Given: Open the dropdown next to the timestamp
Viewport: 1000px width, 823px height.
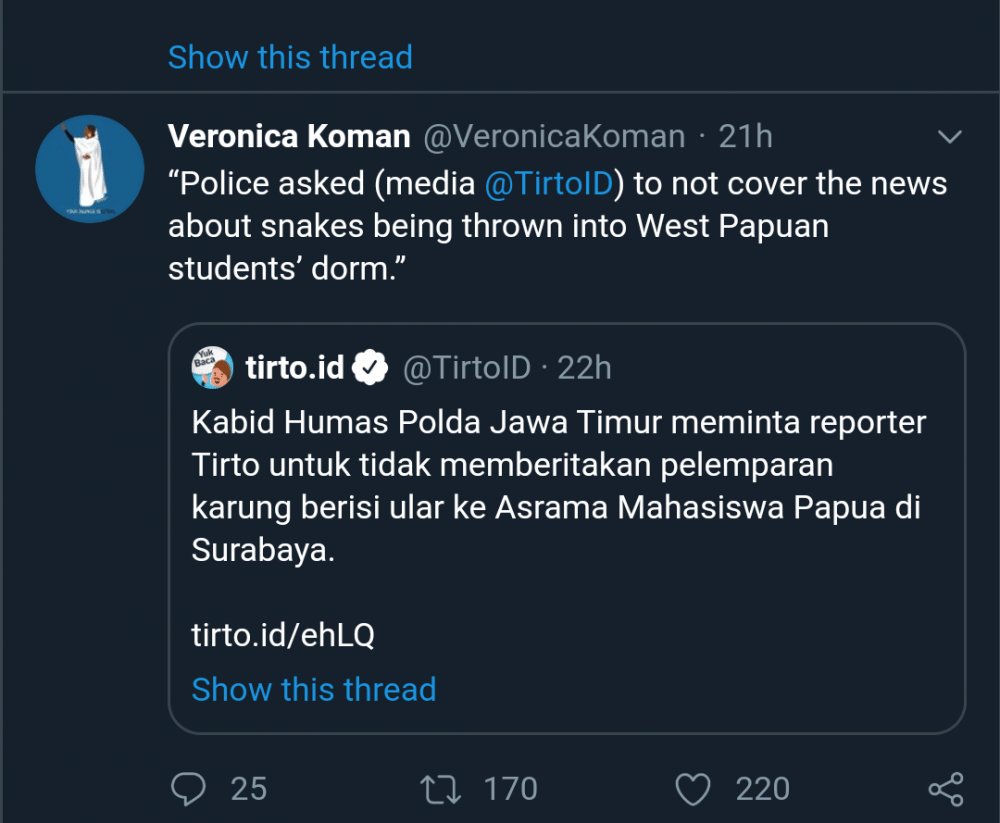Looking at the screenshot, I should click(x=949, y=138).
